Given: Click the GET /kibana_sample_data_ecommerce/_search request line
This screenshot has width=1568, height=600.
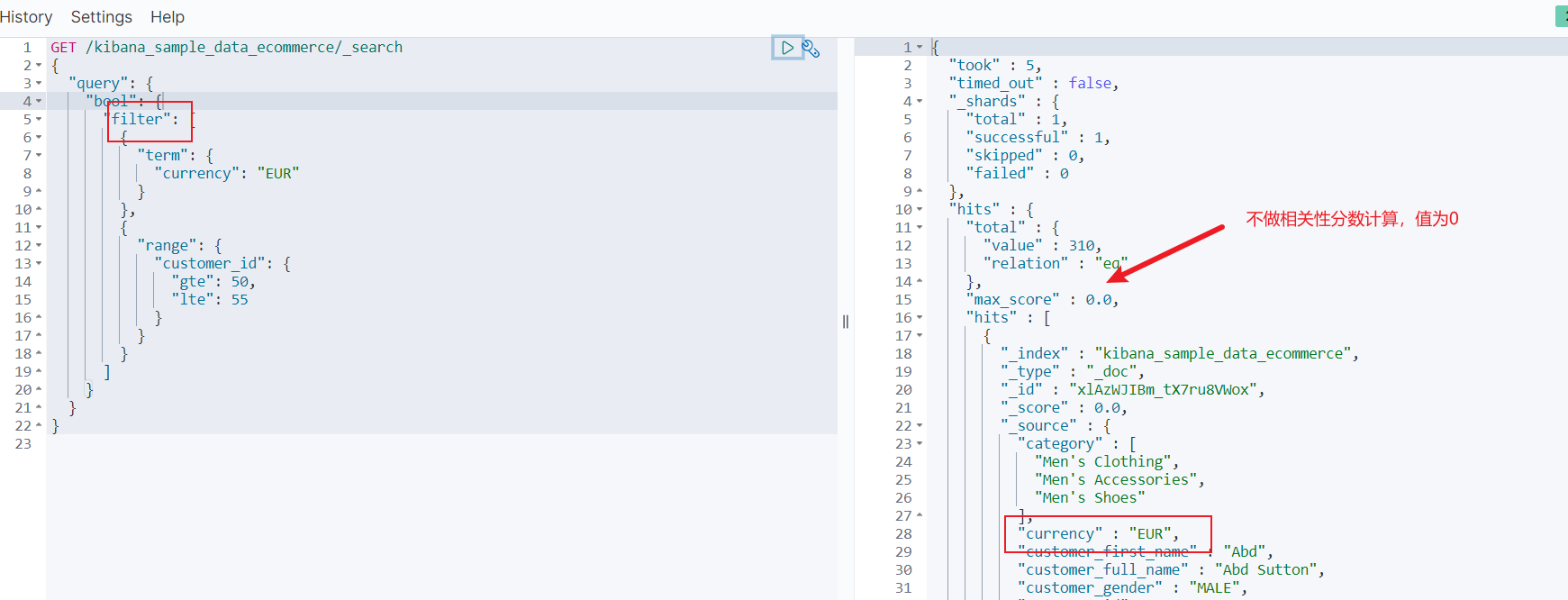Looking at the screenshot, I should pyautogui.click(x=226, y=48).
